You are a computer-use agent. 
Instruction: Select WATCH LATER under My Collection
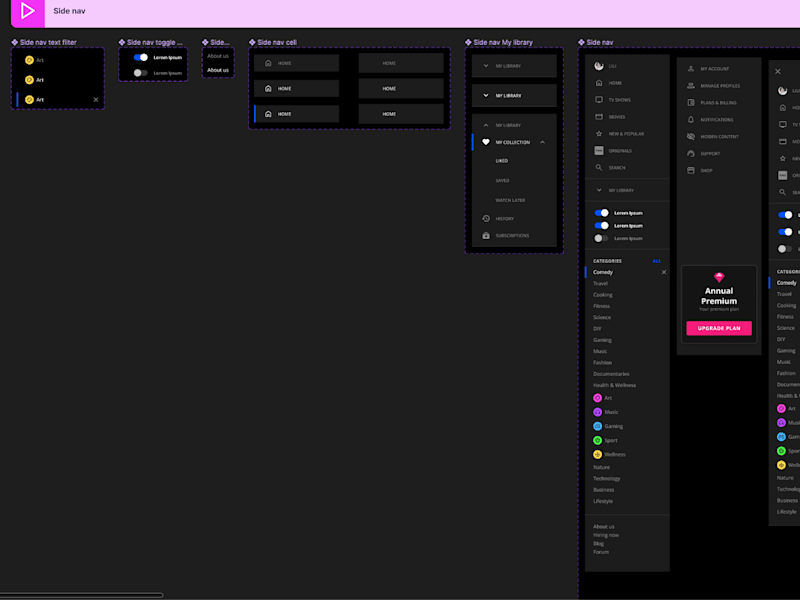pyautogui.click(x=510, y=201)
